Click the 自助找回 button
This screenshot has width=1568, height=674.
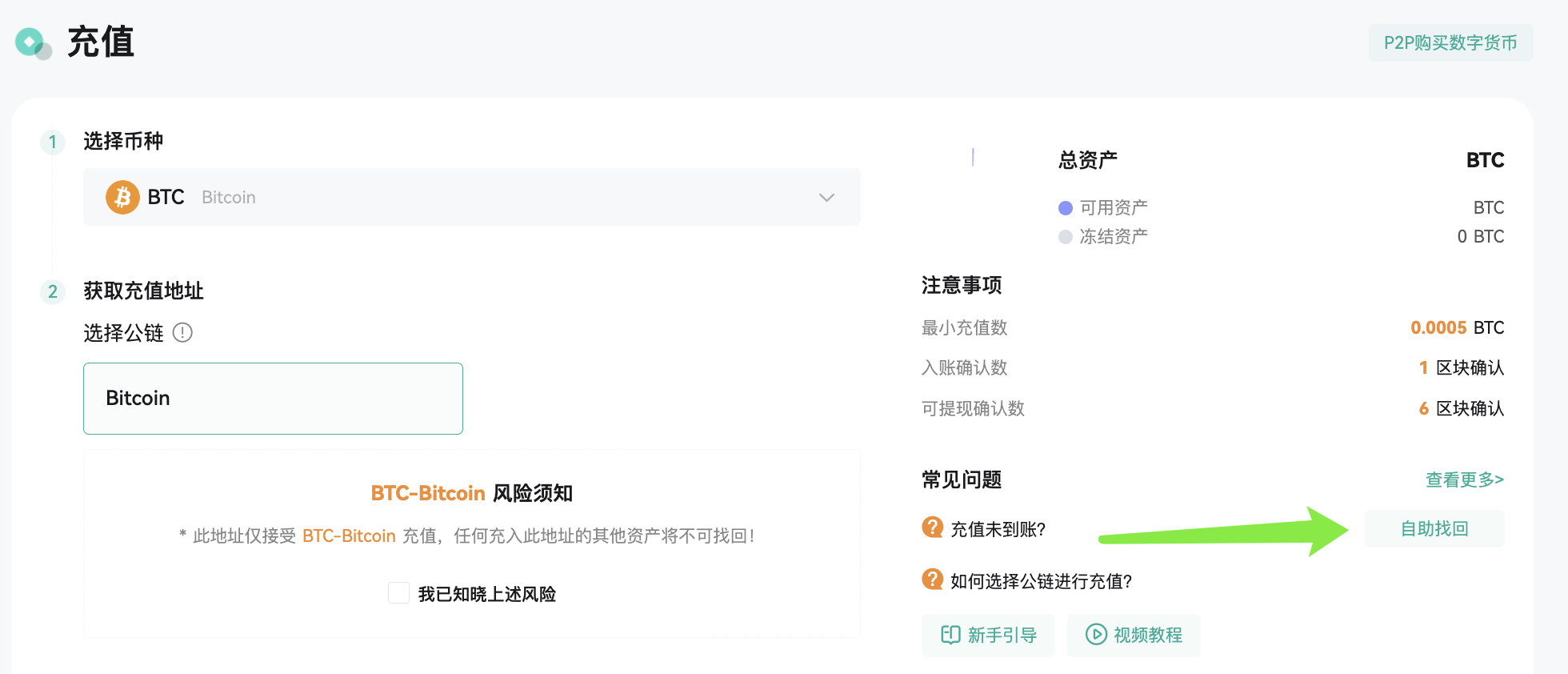point(1434,528)
